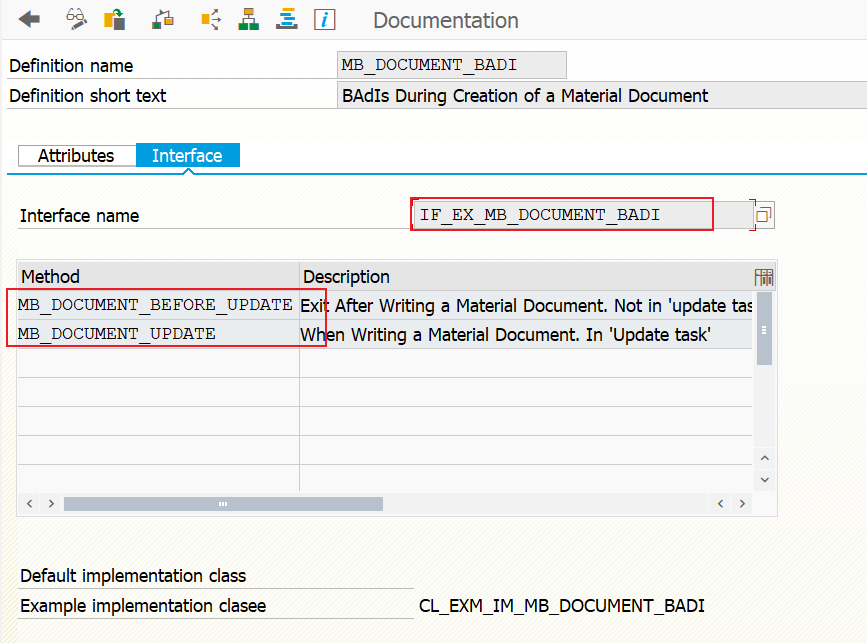Click the Where-Used List icon
This screenshot has height=643, width=867.
(163, 20)
